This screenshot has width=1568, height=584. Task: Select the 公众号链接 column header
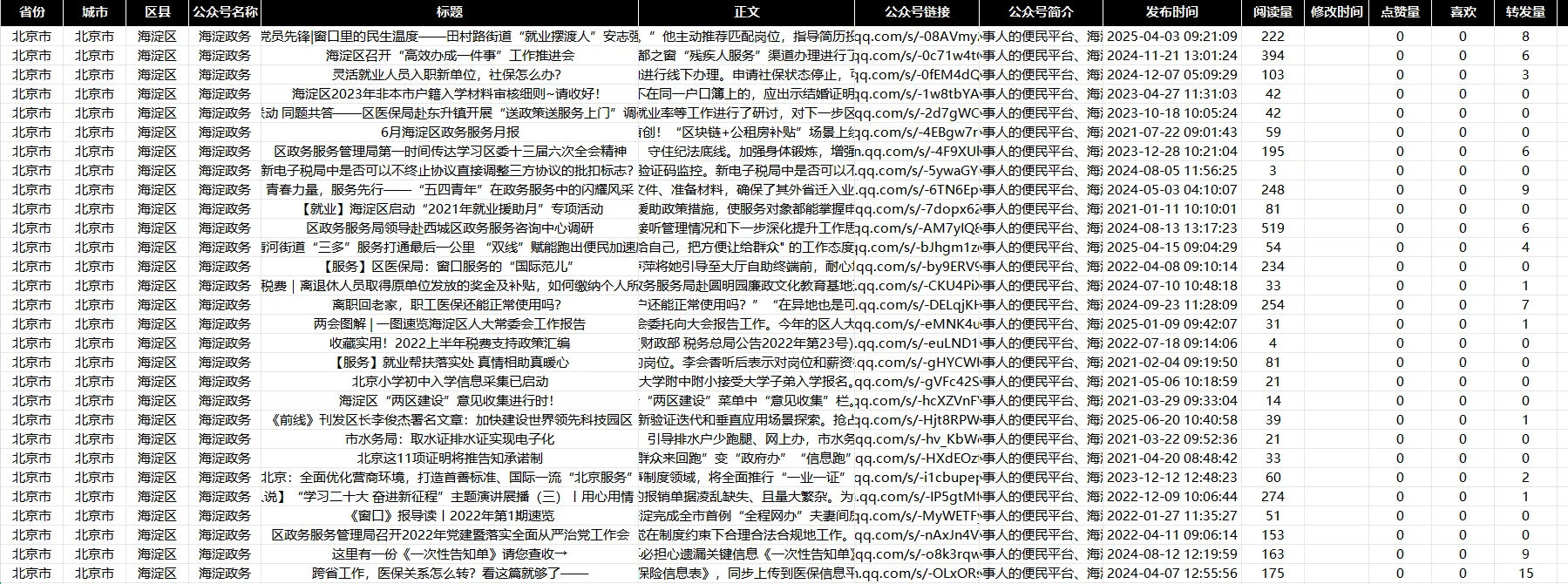(x=917, y=12)
